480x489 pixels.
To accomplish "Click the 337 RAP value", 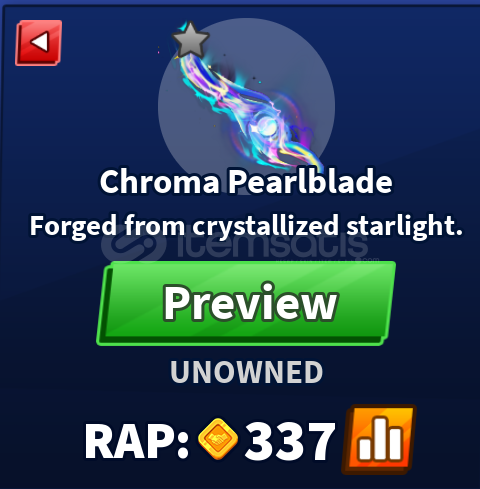I will tap(290, 441).
